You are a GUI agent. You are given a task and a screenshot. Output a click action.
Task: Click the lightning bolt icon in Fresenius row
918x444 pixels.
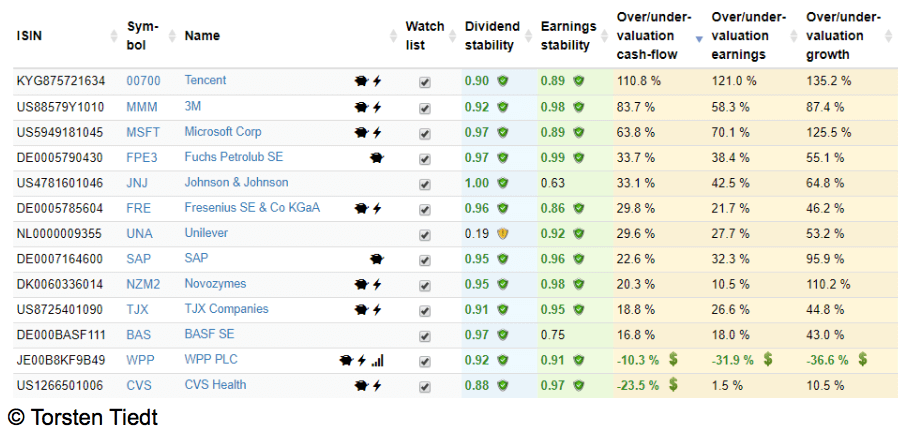point(377,208)
